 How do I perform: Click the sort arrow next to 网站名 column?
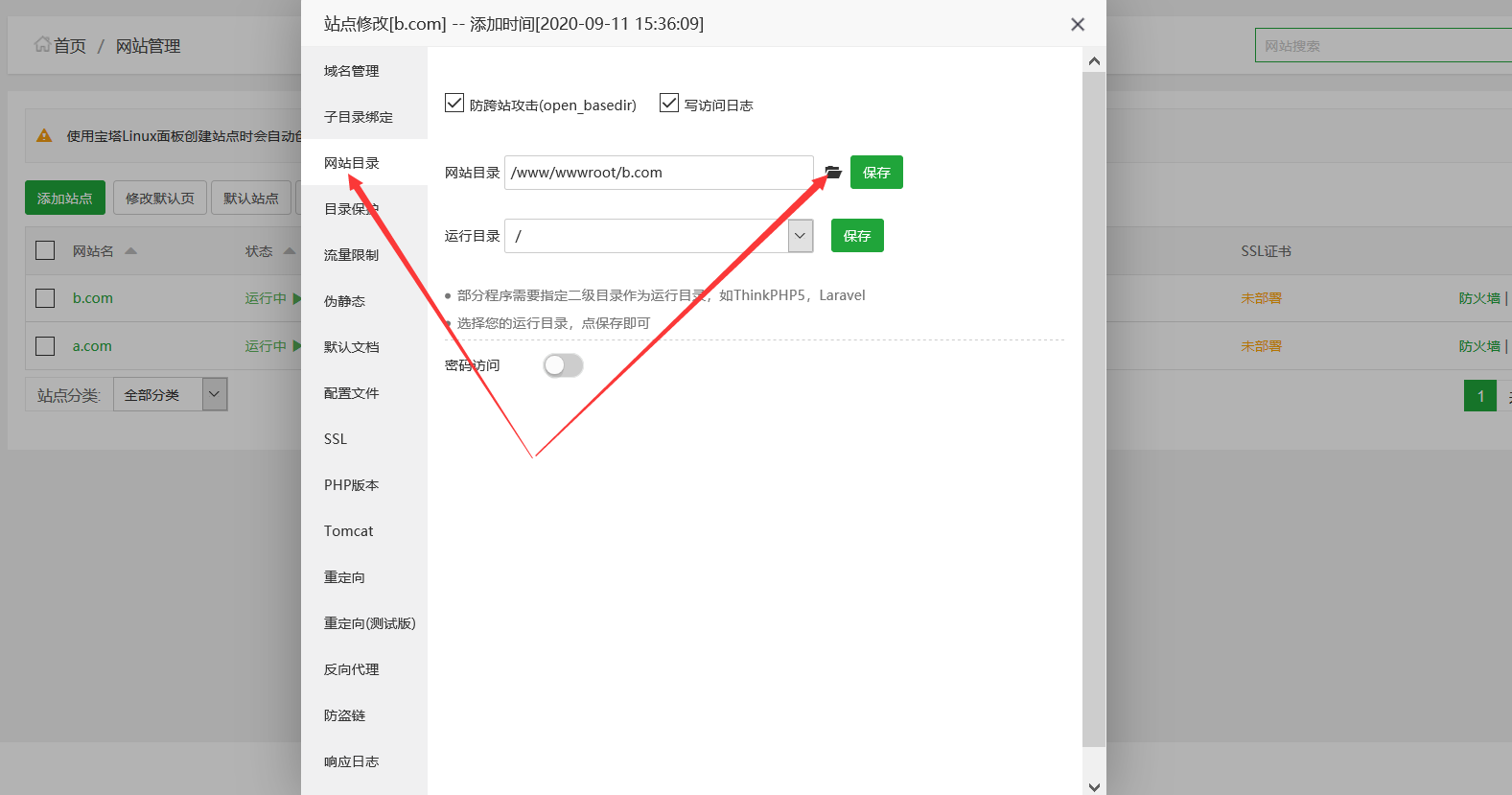tap(131, 251)
